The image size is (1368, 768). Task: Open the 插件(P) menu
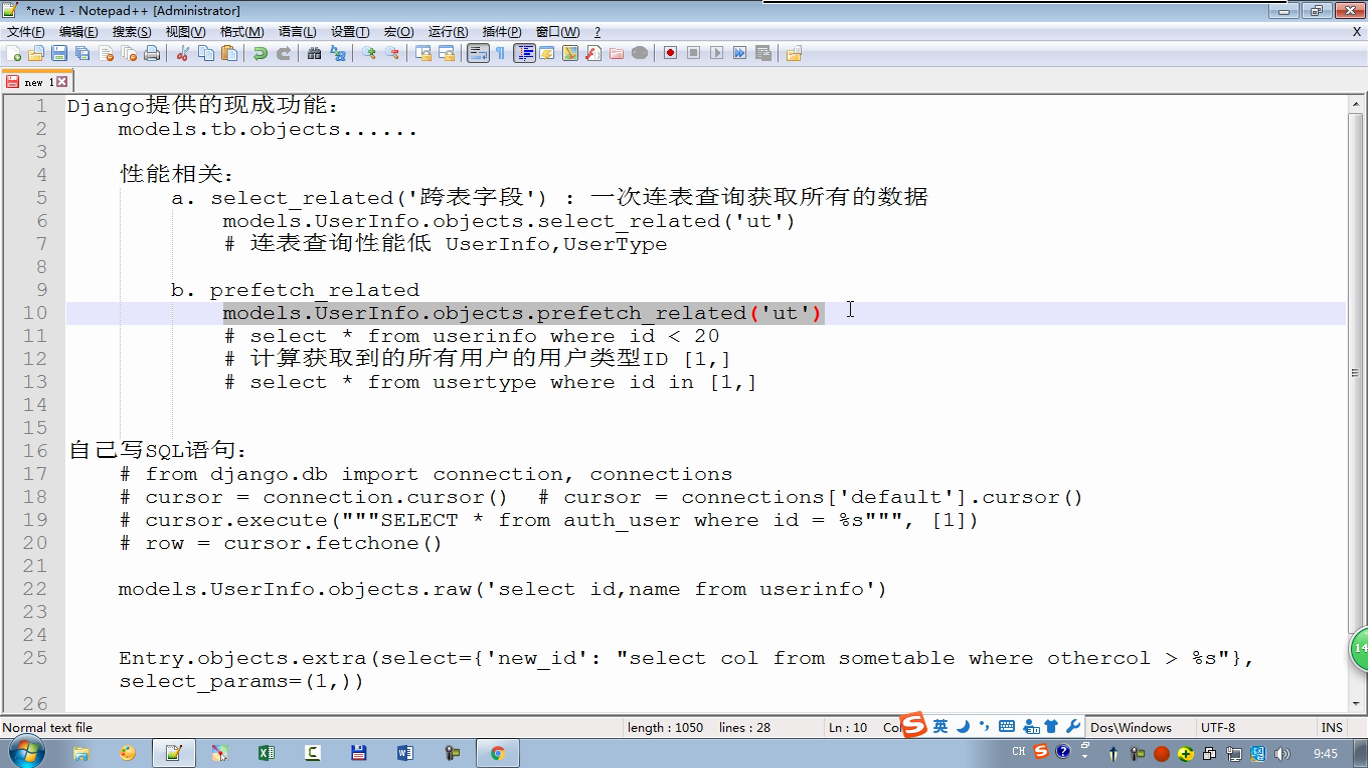pos(501,32)
